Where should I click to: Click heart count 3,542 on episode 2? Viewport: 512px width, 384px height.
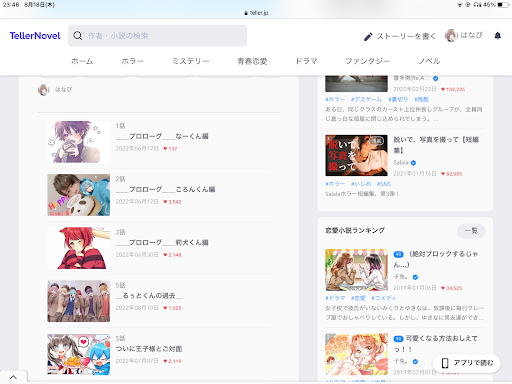172,202
